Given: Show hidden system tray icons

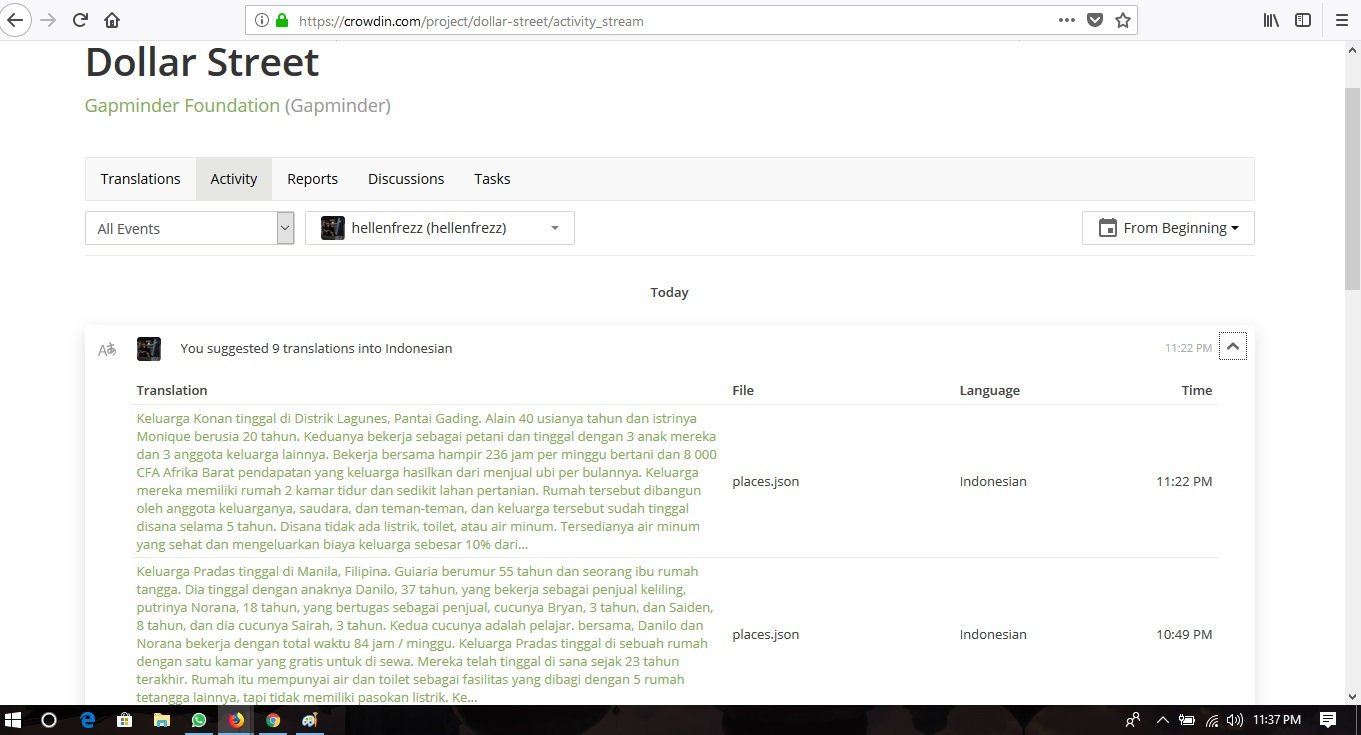Looking at the screenshot, I should (1162, 719).
